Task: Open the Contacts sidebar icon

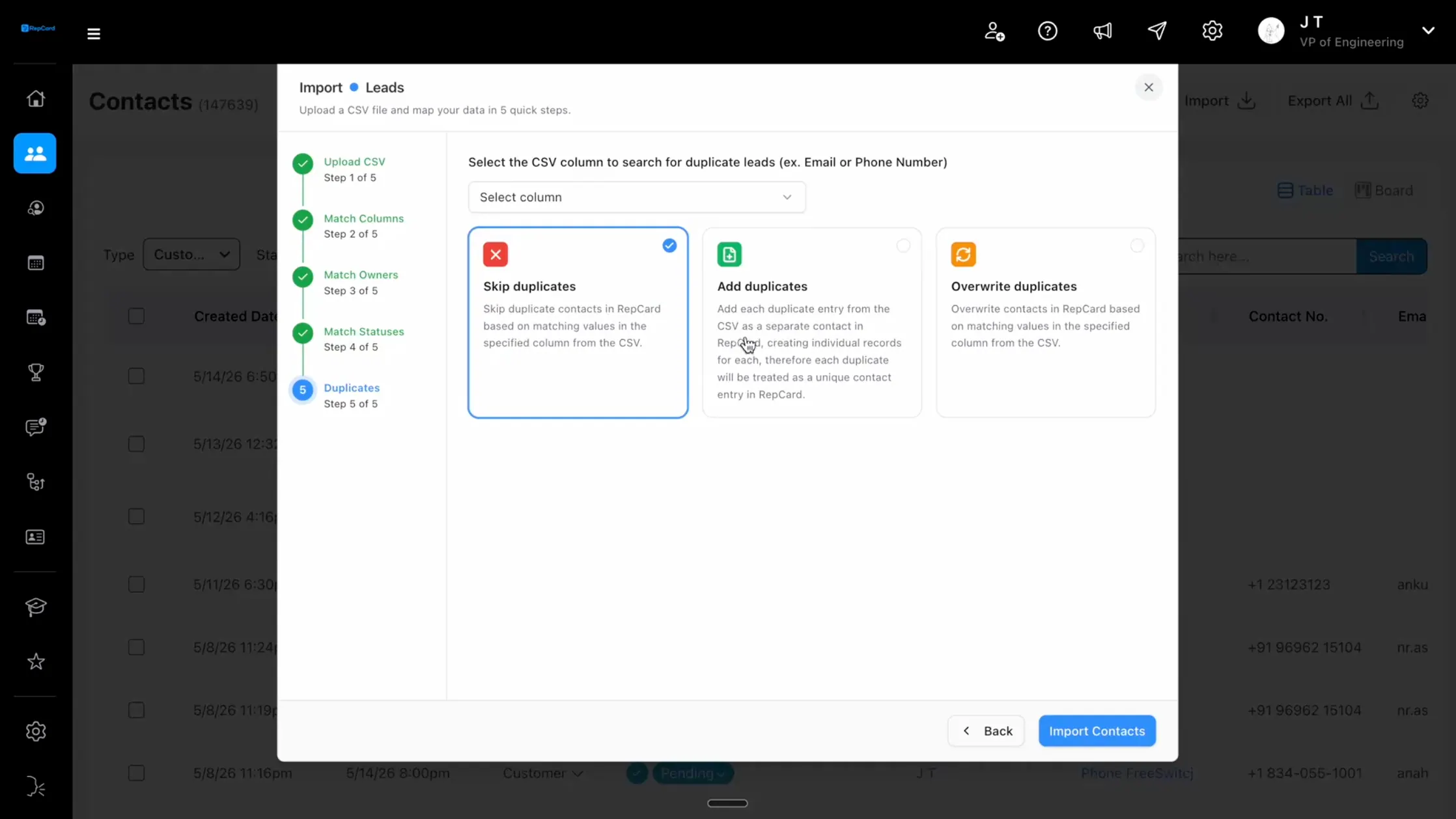Action: point(35,154)
